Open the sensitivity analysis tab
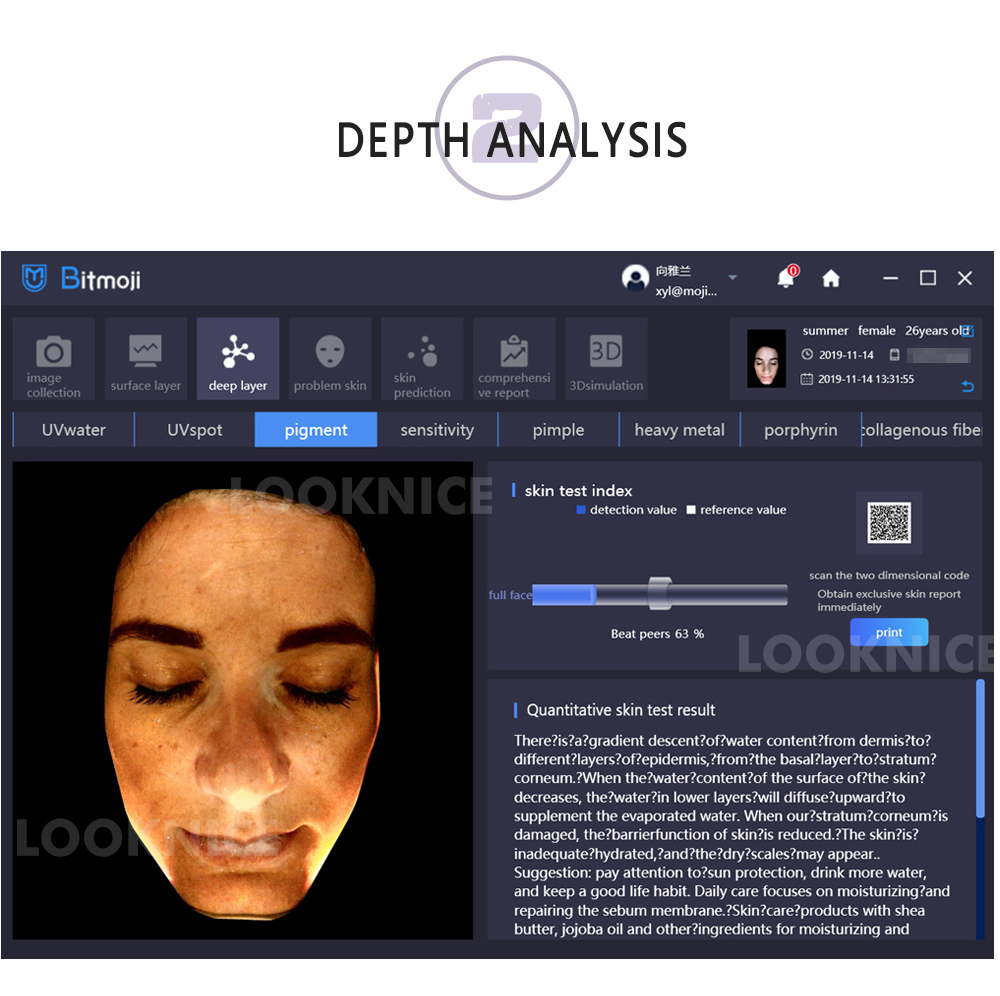Viewport: 1000px width, 996px height. 437,429
